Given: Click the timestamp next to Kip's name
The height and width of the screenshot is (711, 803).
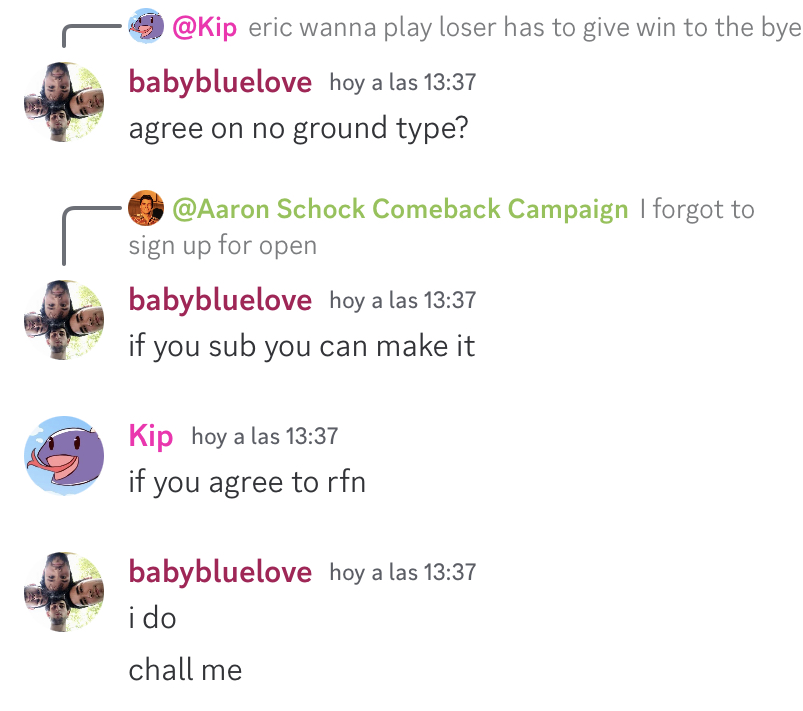Looking at the screenshot, I should 265,437.
